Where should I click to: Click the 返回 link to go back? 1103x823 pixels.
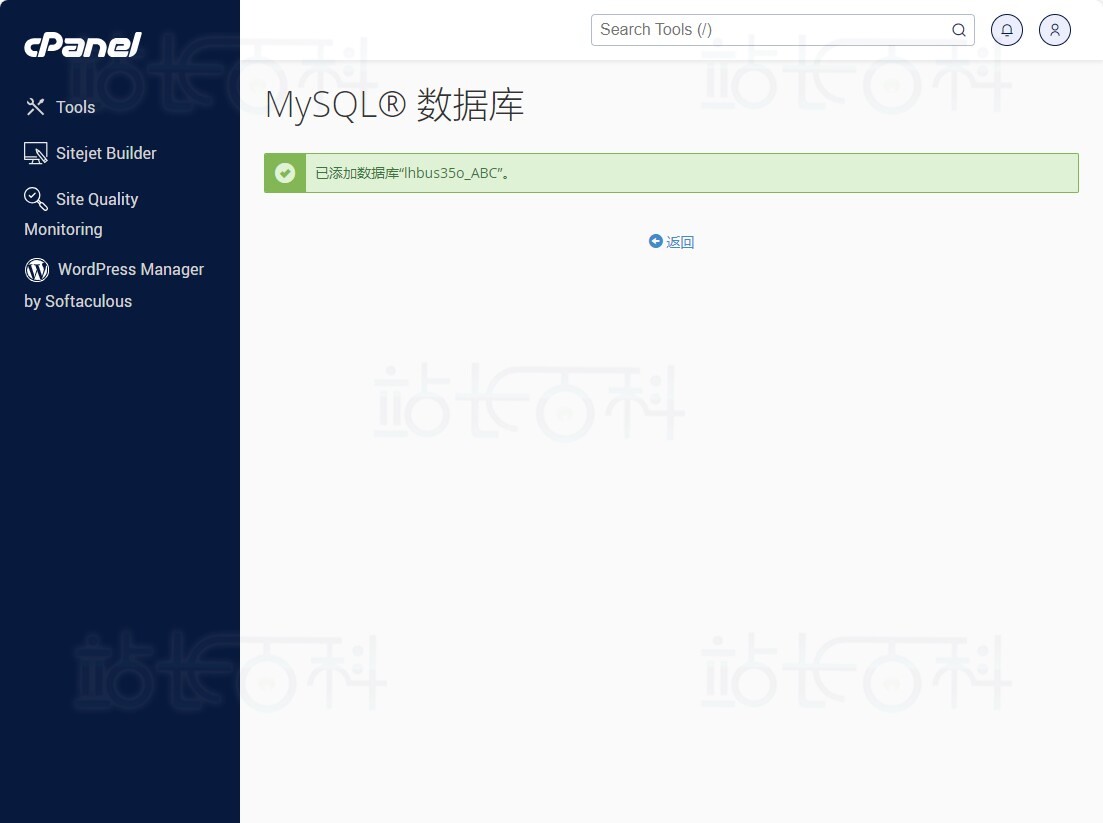(x=679, y=241)
